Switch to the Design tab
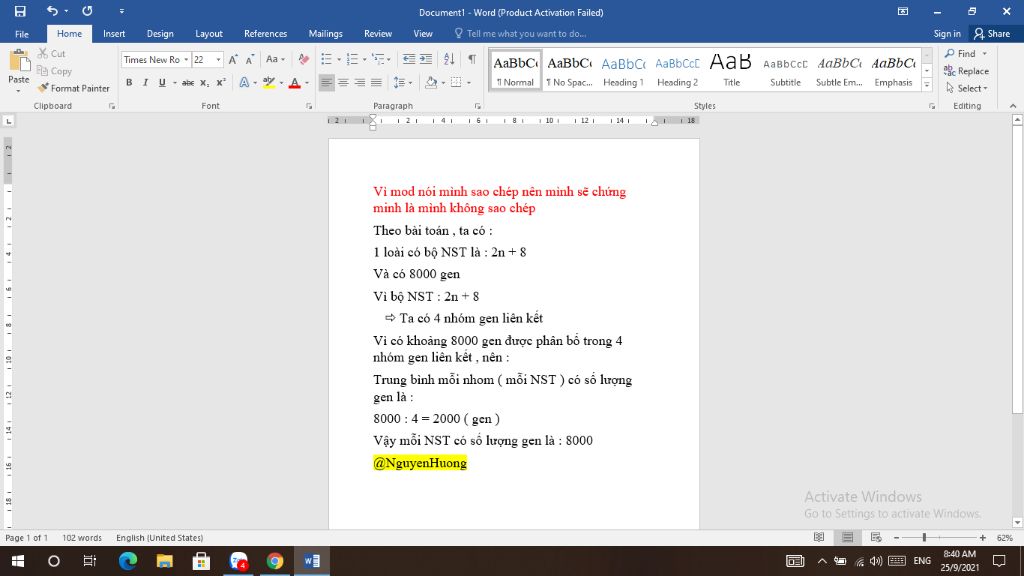1024x576 pixels. pos(160,34)
